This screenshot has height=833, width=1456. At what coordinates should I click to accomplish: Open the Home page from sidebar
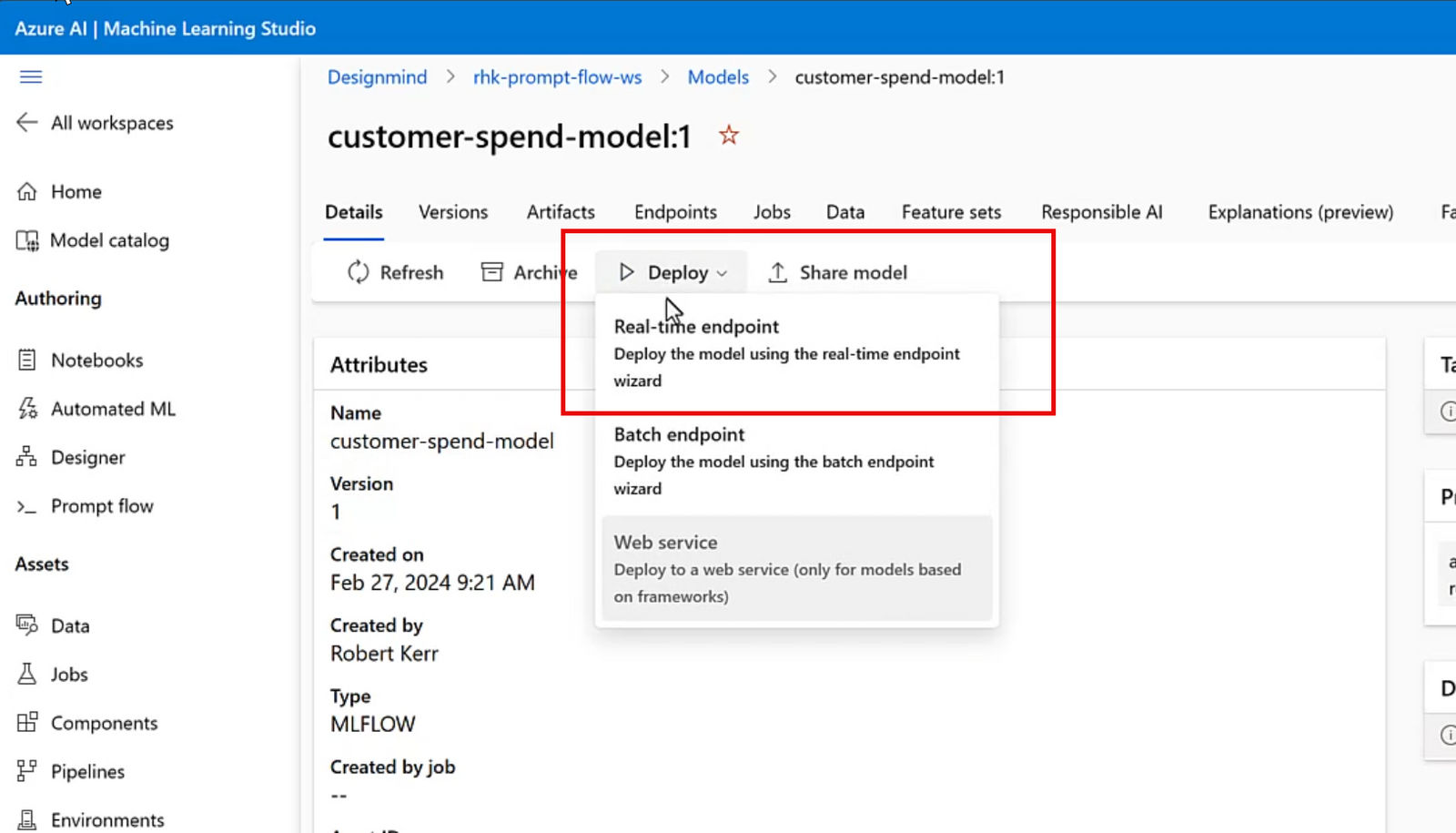click(77, 191)
